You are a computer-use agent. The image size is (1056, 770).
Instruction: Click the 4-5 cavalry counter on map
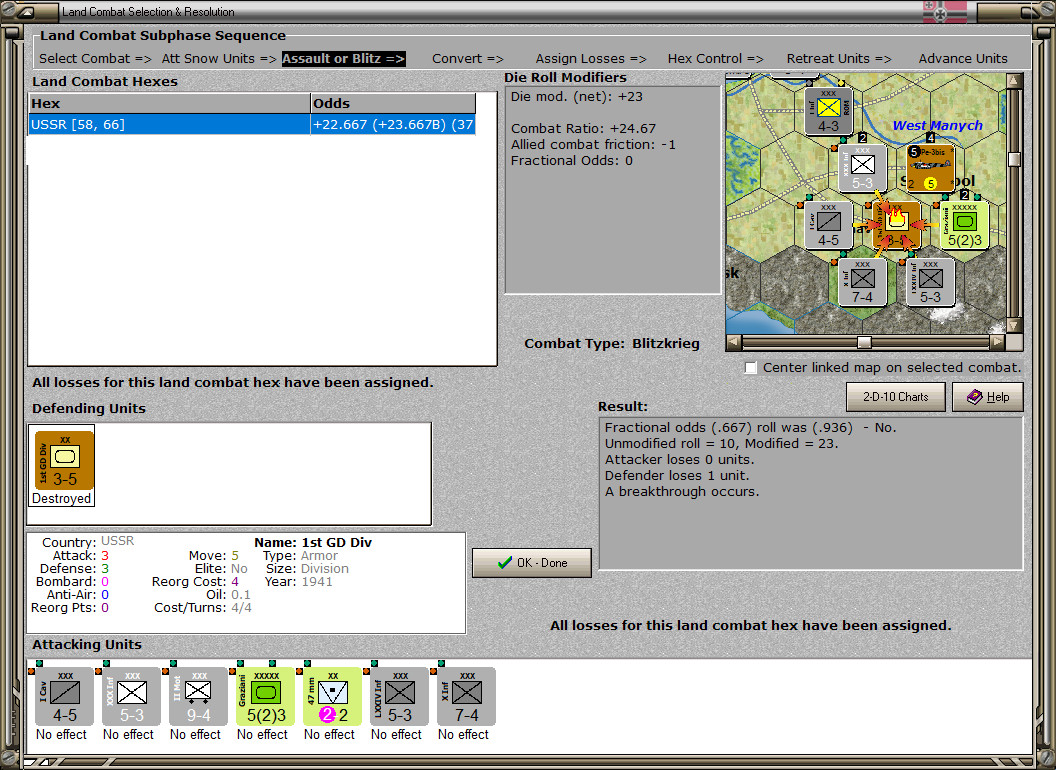[828, 224]
